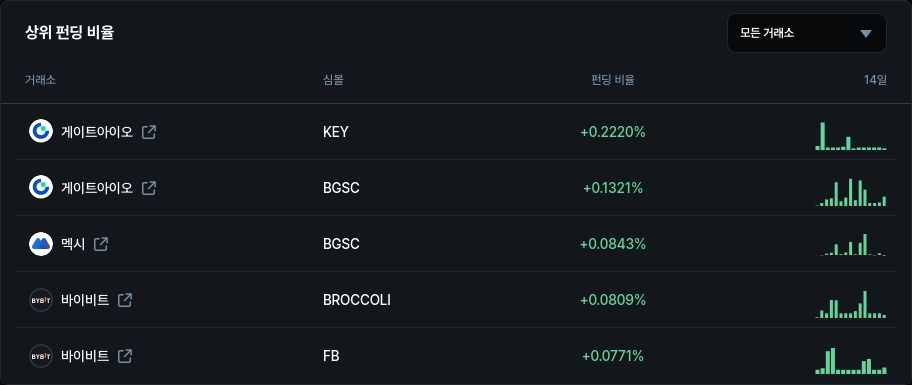Click the 14일 column header
The image size is (912, 385).
875,80
